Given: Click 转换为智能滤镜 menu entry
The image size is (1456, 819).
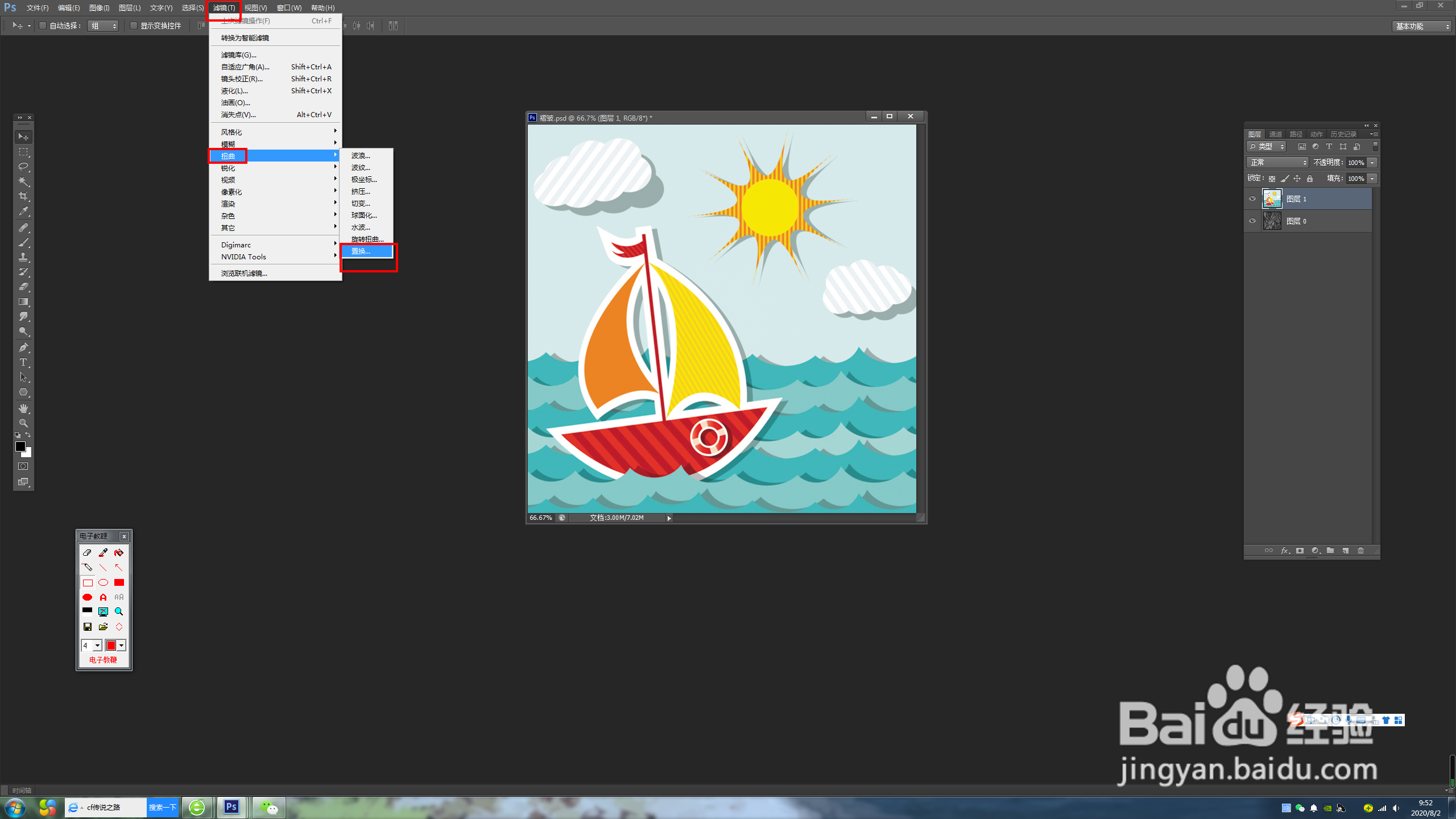Looking at the screenshot, I should click(x=245, y=38).
